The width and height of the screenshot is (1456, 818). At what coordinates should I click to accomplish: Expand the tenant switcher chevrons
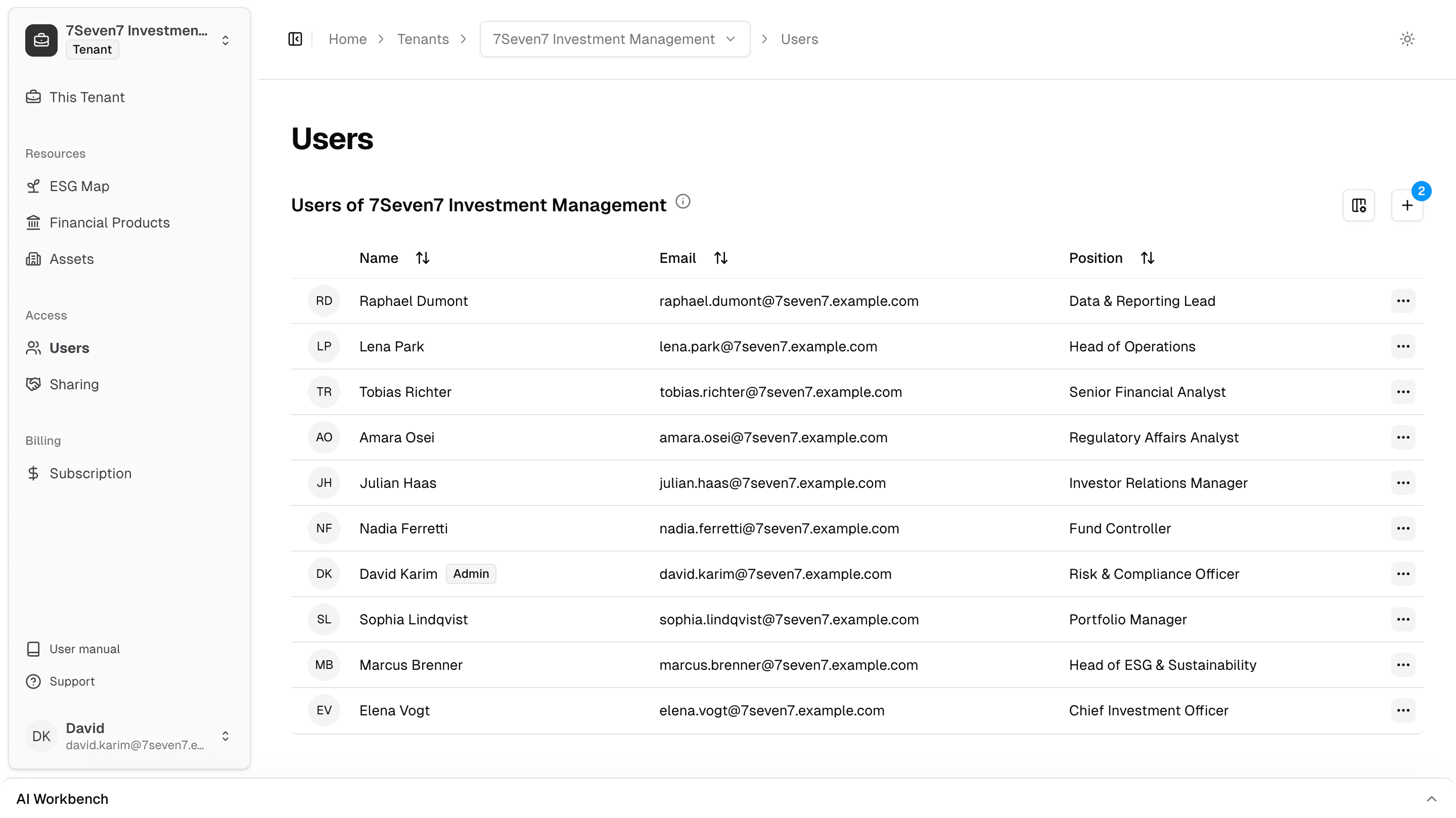(x=225, y=40)
